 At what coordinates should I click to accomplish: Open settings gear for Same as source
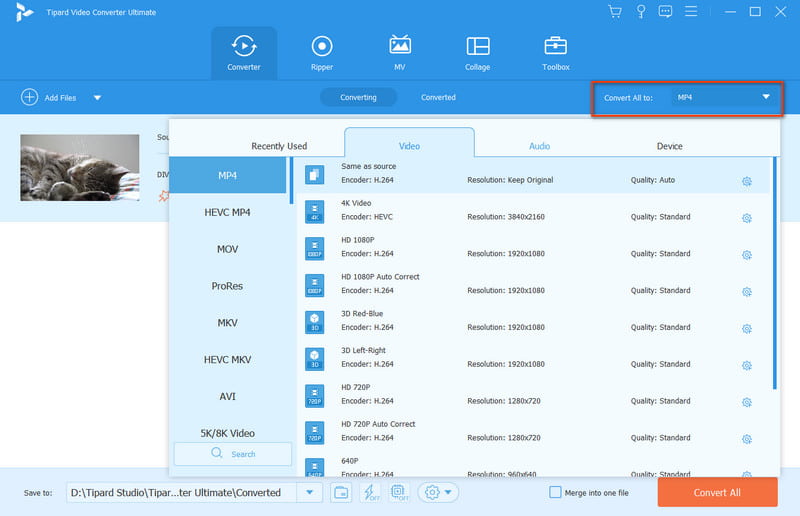pos(747,181)
